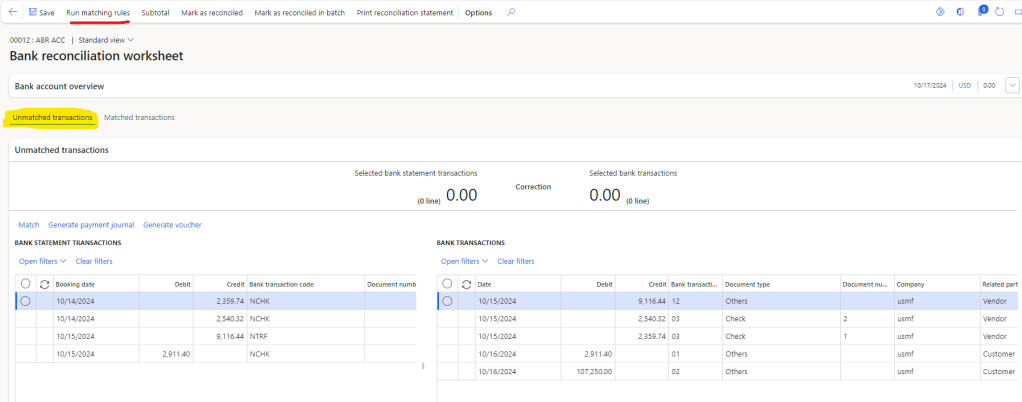This screenshot has height=402, width=1022.
Task: Click the Save disk icon
Action: pos(33,12)
